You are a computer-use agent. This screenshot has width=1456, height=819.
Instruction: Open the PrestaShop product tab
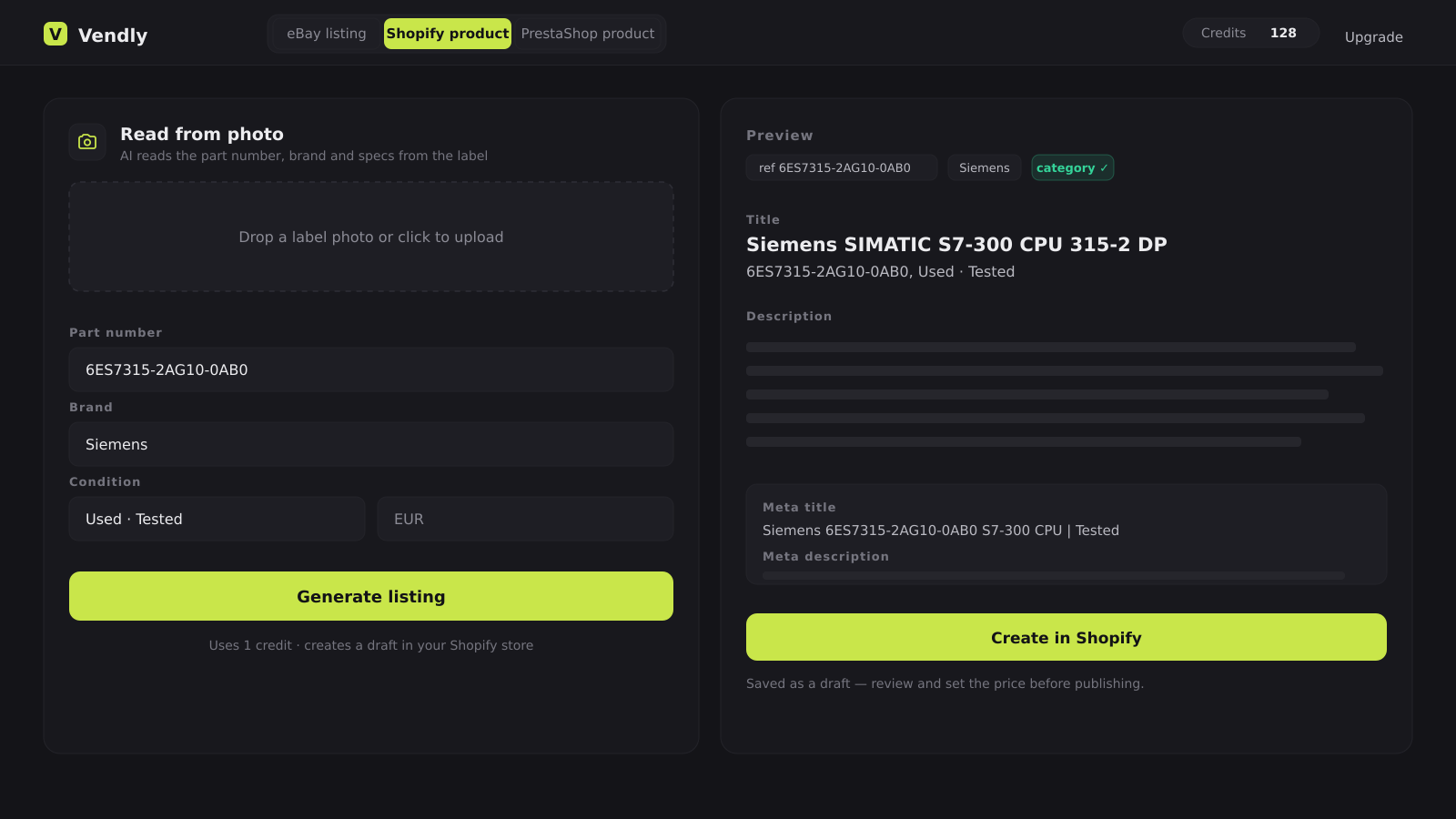588,34
